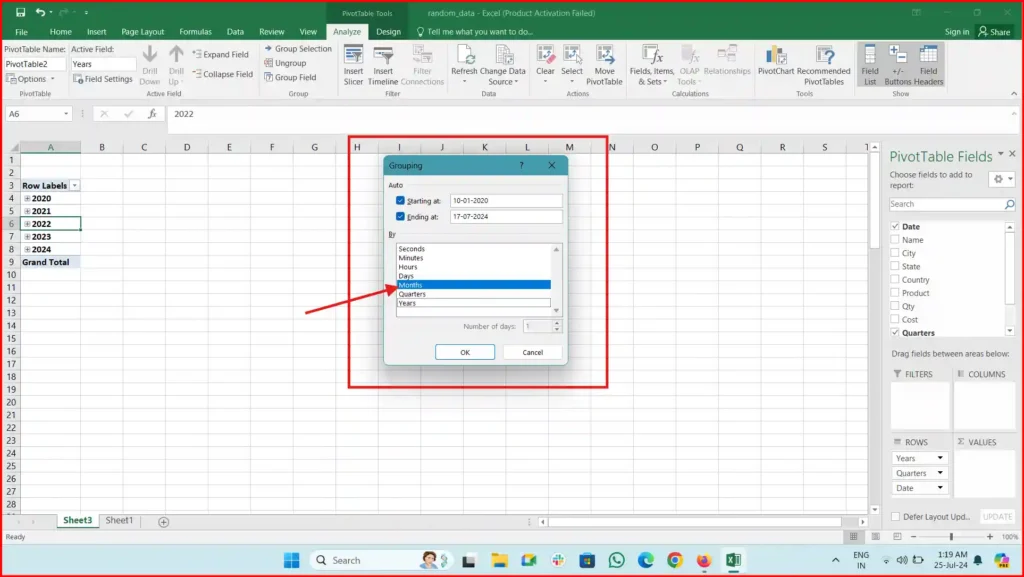This screenshot has height=577, width=1024.
Task: Open the Row Labels filter dropdown
Action: coord(73,185)
